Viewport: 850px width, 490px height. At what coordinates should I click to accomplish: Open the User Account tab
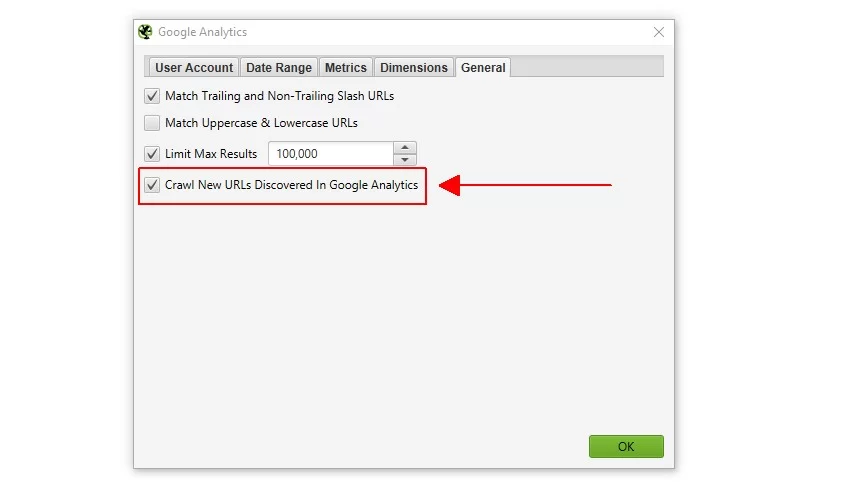[194, 68]
